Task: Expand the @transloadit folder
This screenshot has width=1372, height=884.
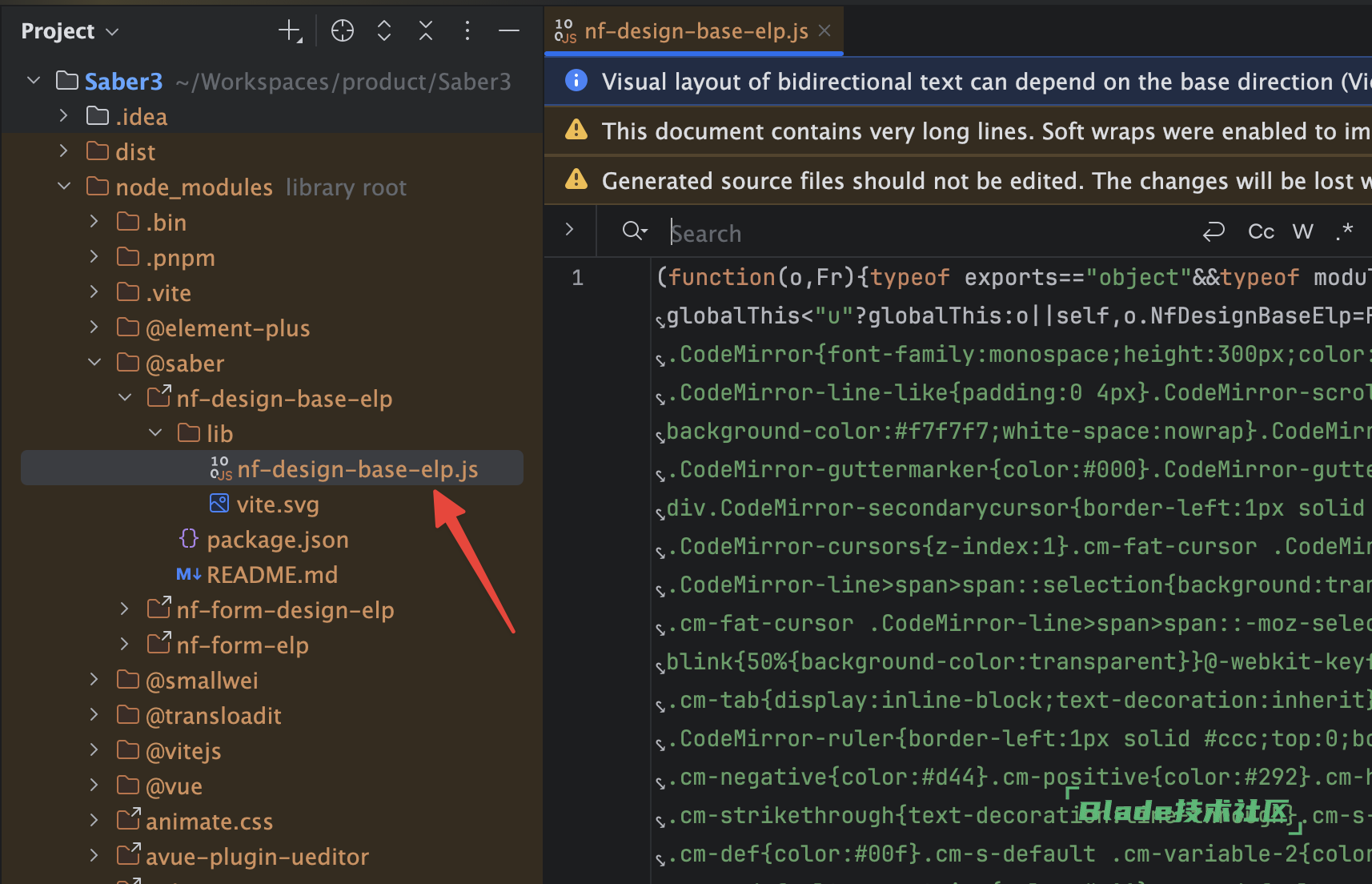Action: pyautogui.click(x=94, y=715)
